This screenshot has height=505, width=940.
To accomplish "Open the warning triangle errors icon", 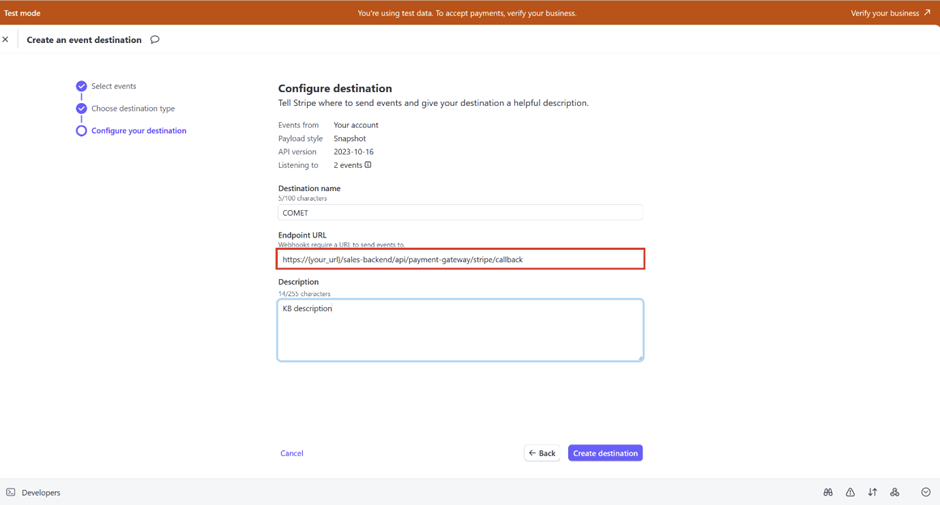I will (850, 492).
